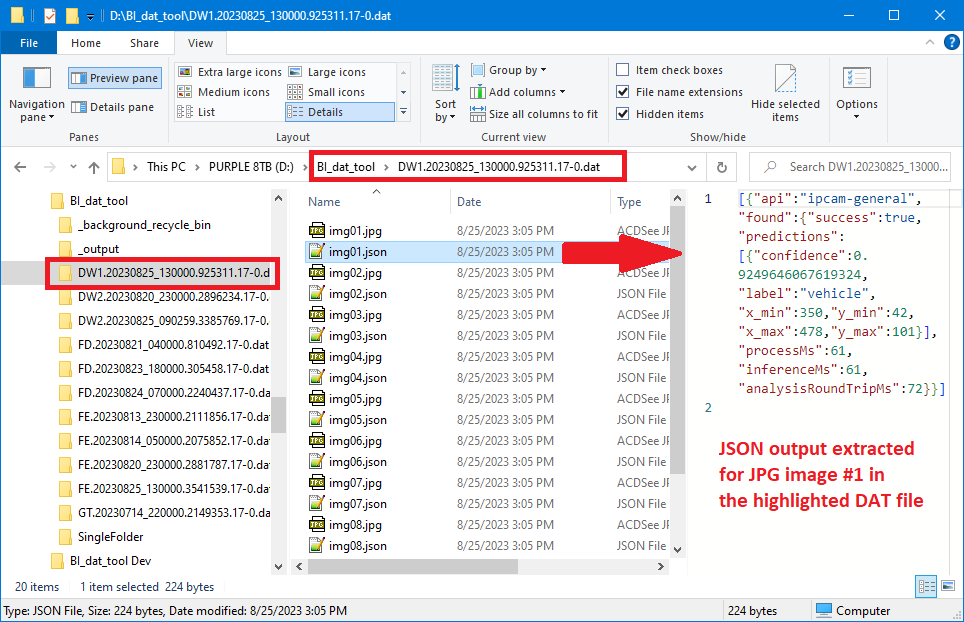The height and width of the screenshot is (622, 964).
Task: Open the File menu
Action: point(29,43)
